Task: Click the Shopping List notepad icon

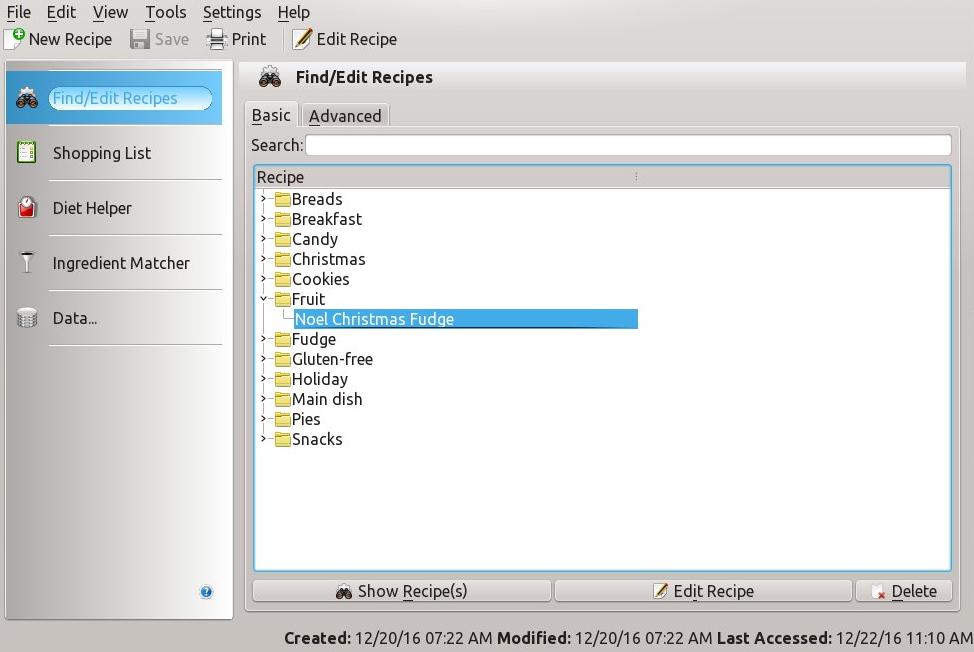Action: click(x=27, y=153)
